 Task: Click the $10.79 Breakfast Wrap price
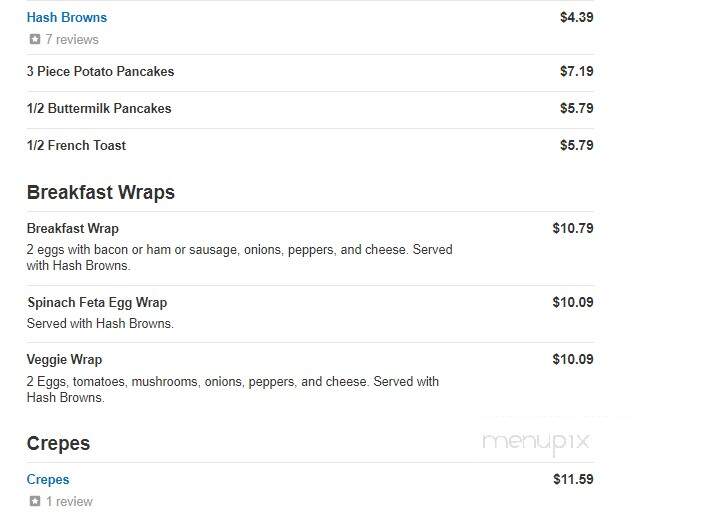click(573, 228)
